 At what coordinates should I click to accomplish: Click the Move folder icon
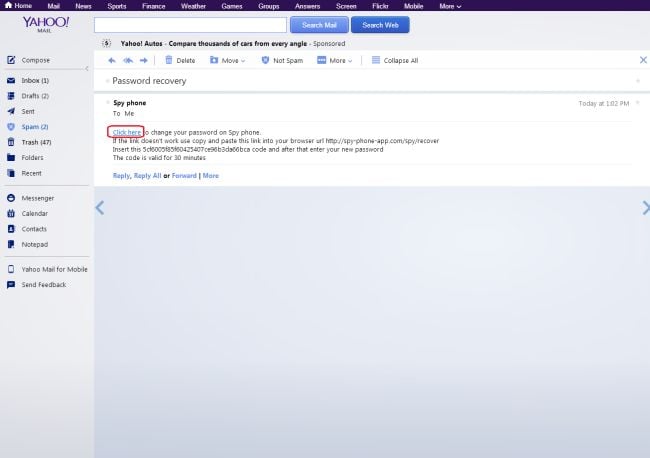(x=214, y=60)
